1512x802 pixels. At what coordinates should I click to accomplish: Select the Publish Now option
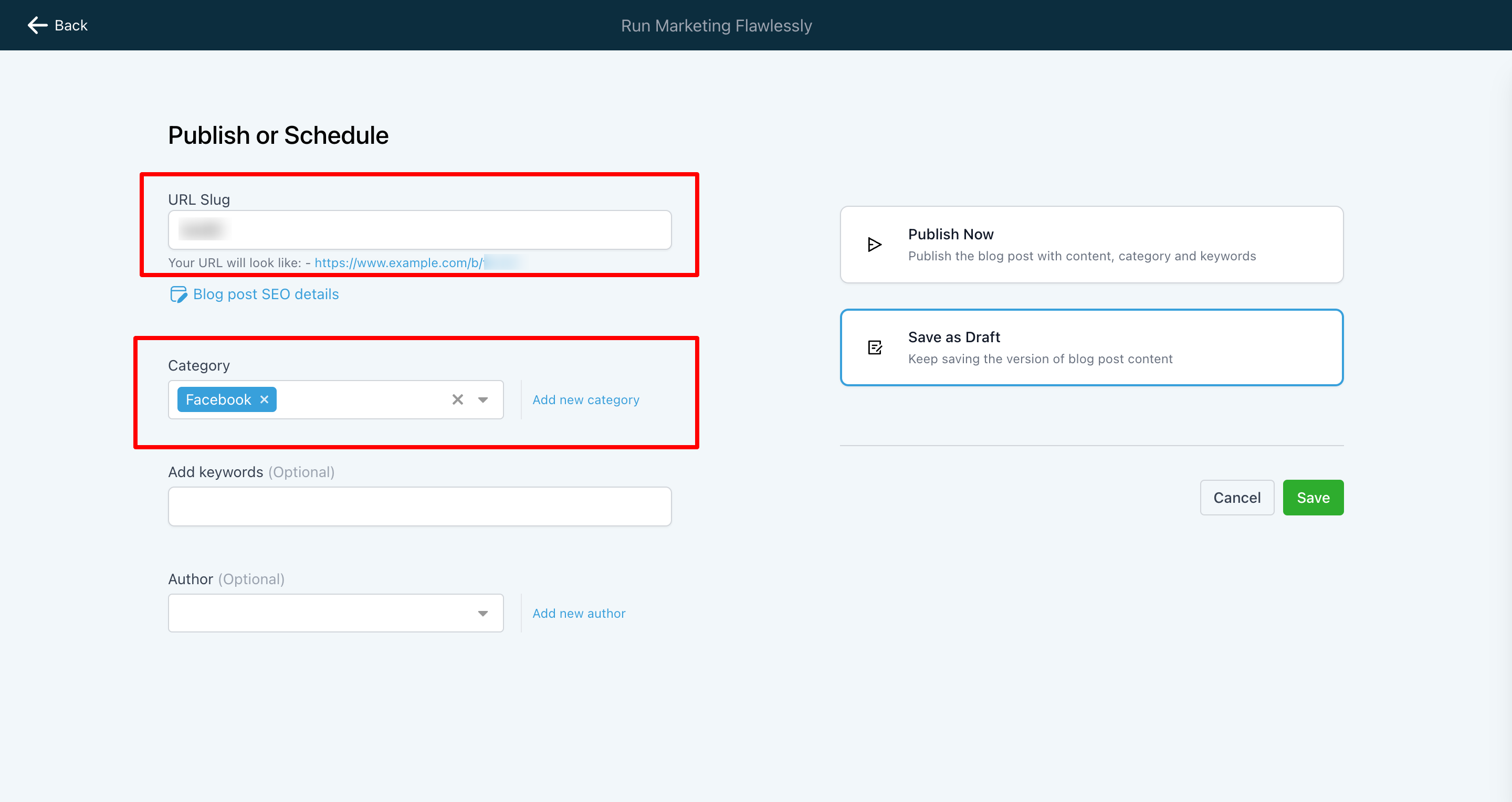click(1091, 244)
